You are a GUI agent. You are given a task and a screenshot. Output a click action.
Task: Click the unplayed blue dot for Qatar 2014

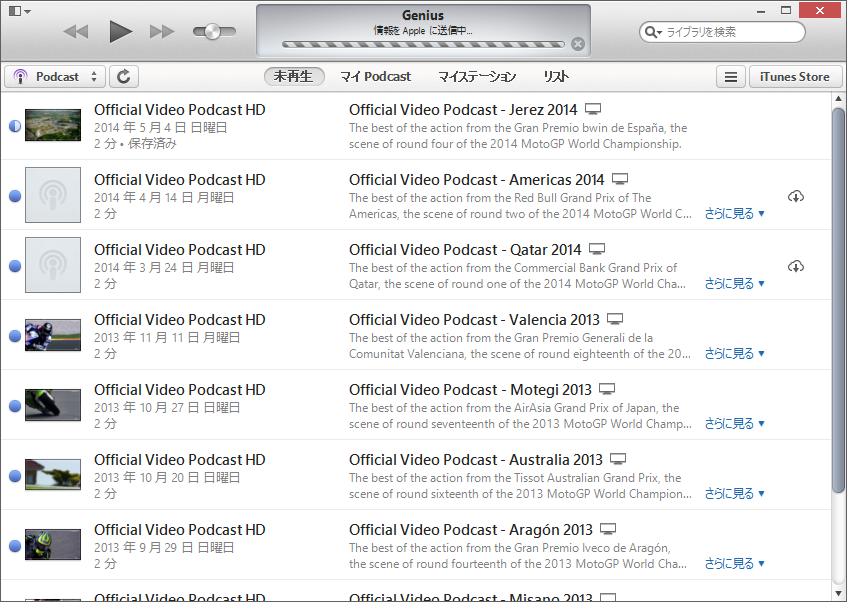(x=15, y=266)
